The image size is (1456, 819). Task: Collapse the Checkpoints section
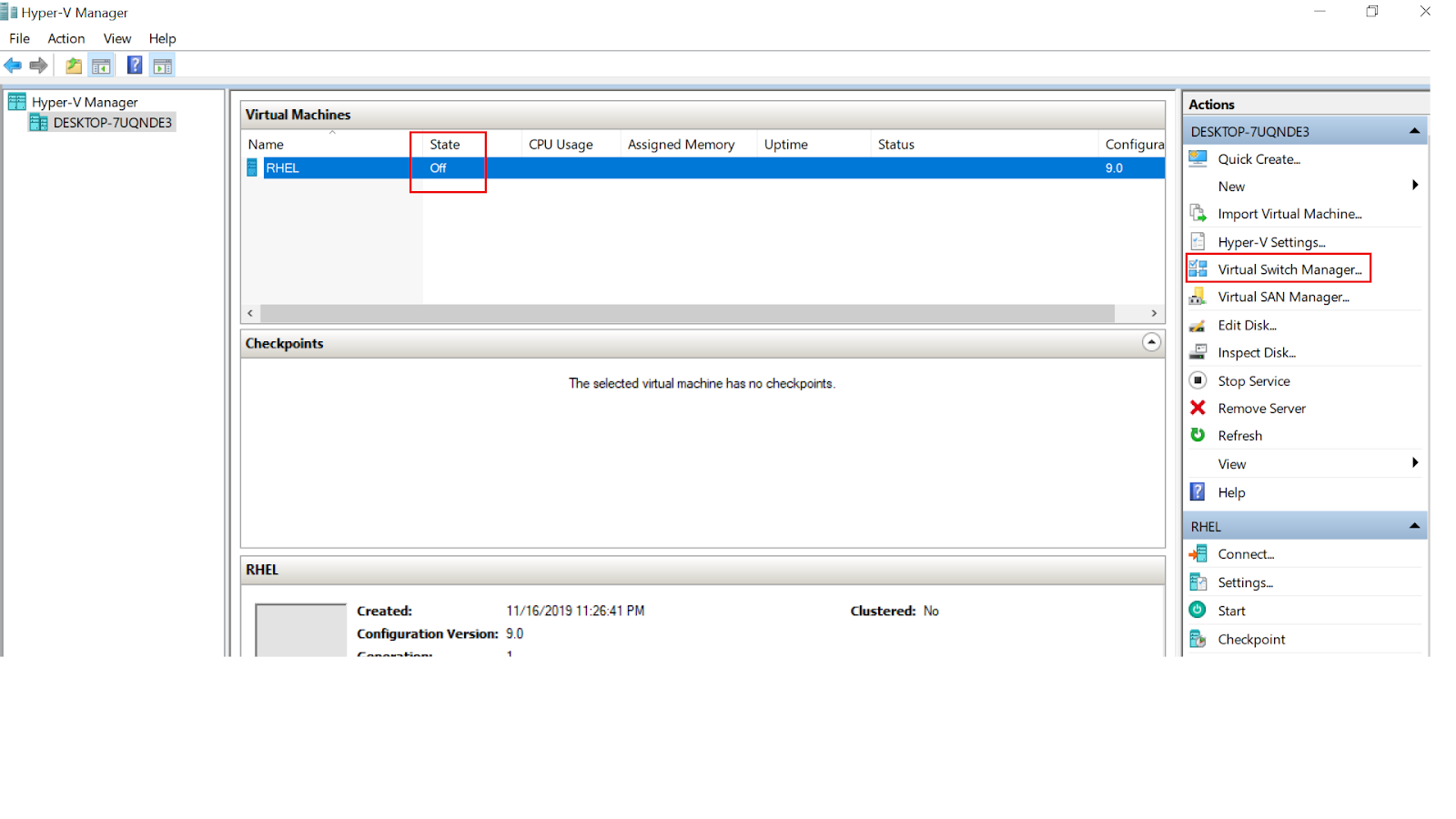1151,343
